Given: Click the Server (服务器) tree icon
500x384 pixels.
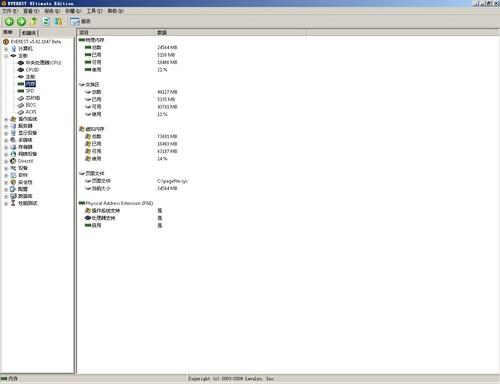Looking at the screenshot, I should point(13,126).
